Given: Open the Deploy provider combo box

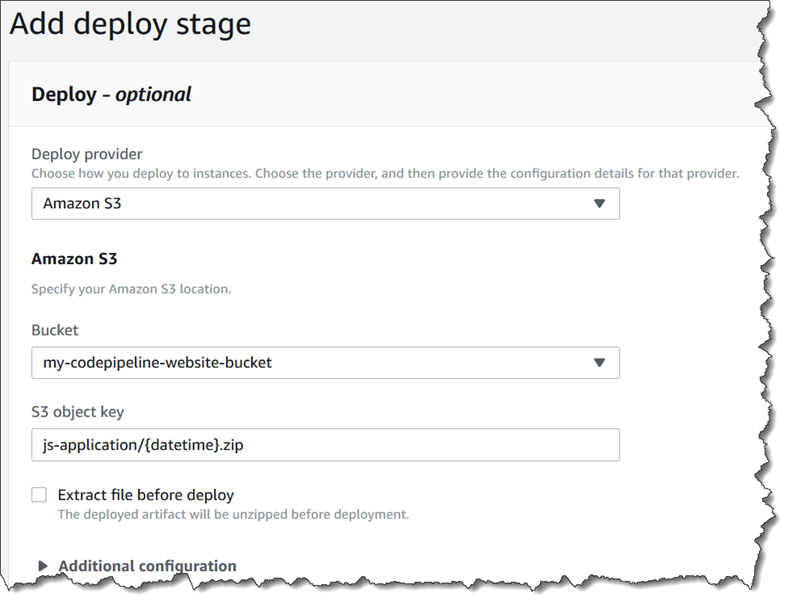Looking at the screenshot, I should pyautogui.click(x=325, y=204).
